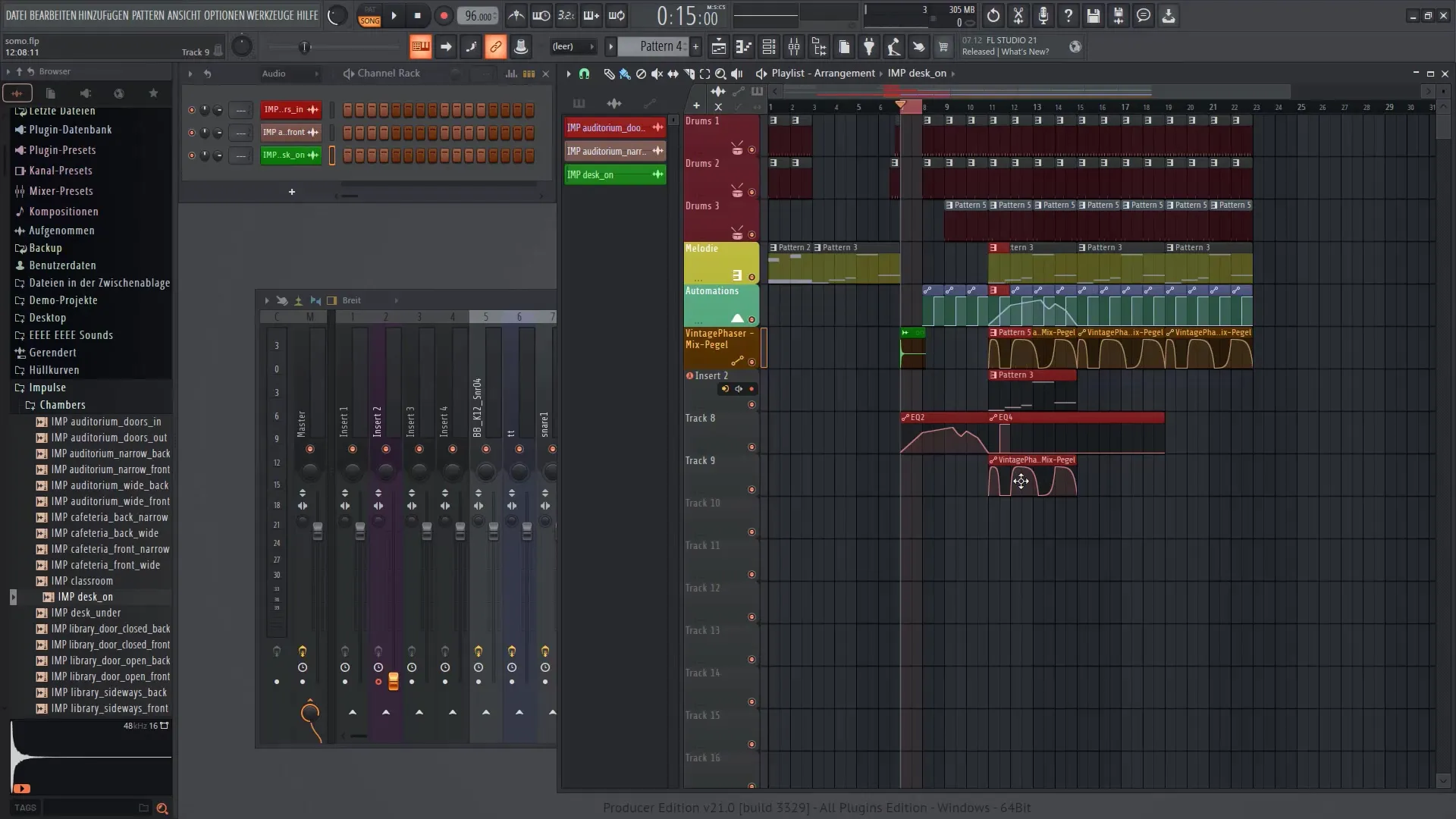Select the Slice tool in Playlist
The width and height of the screenshot is (1456, 819).
point(689,74)
